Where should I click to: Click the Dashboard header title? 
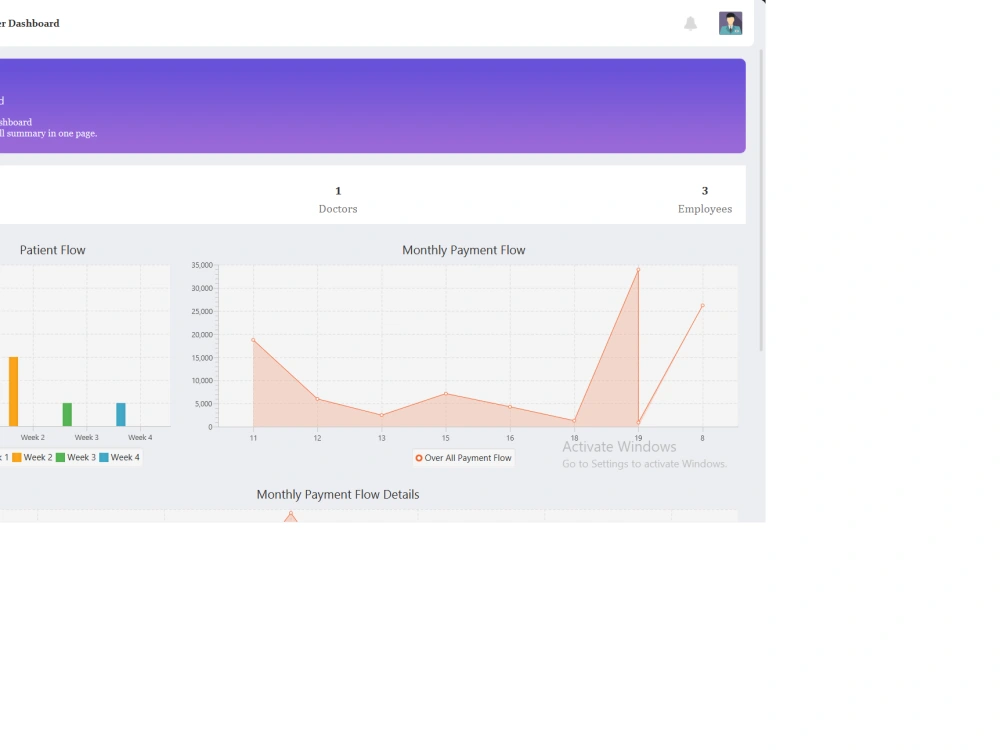pyautogui.click(x=30, y=22)
